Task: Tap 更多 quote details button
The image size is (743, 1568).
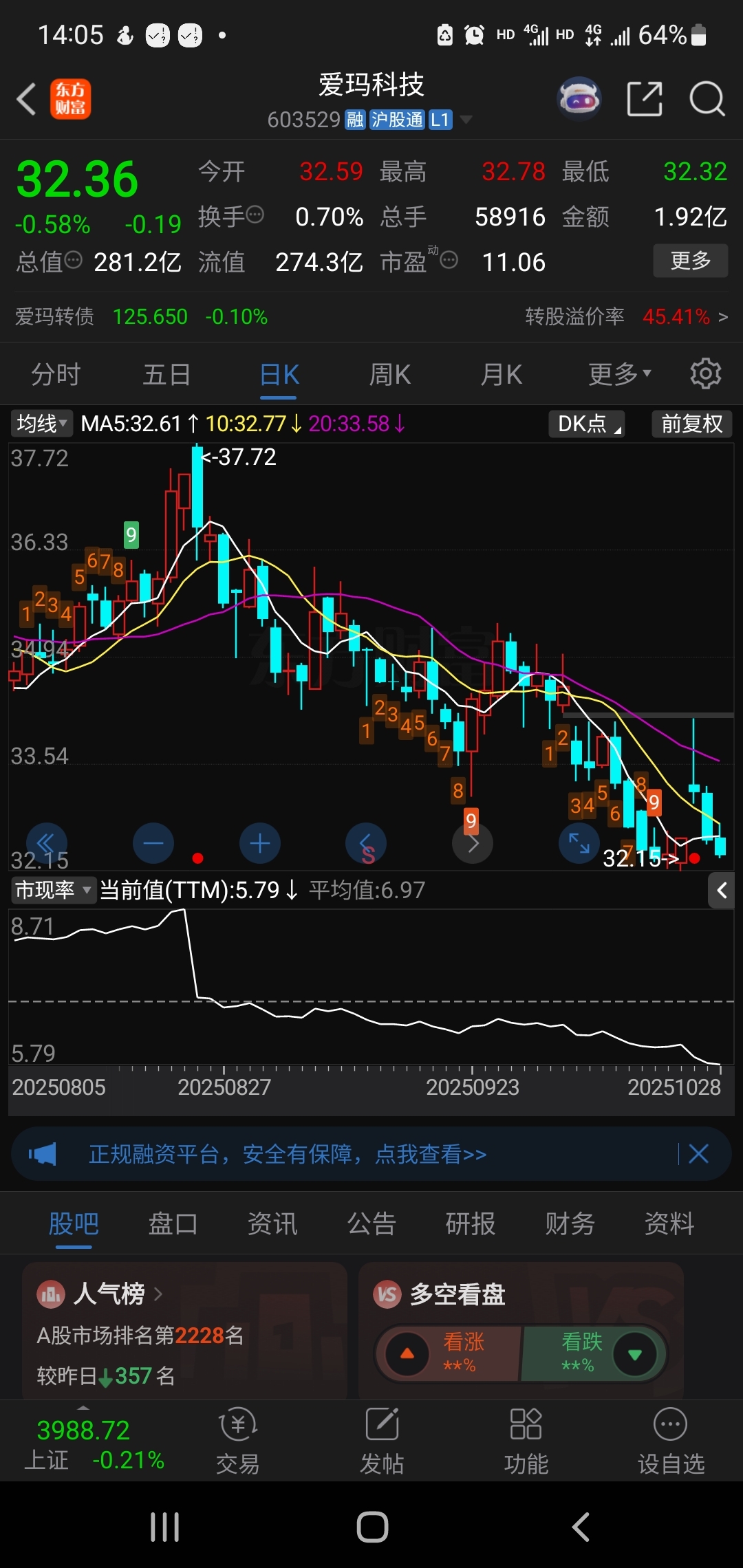Action: click(690, 261)
